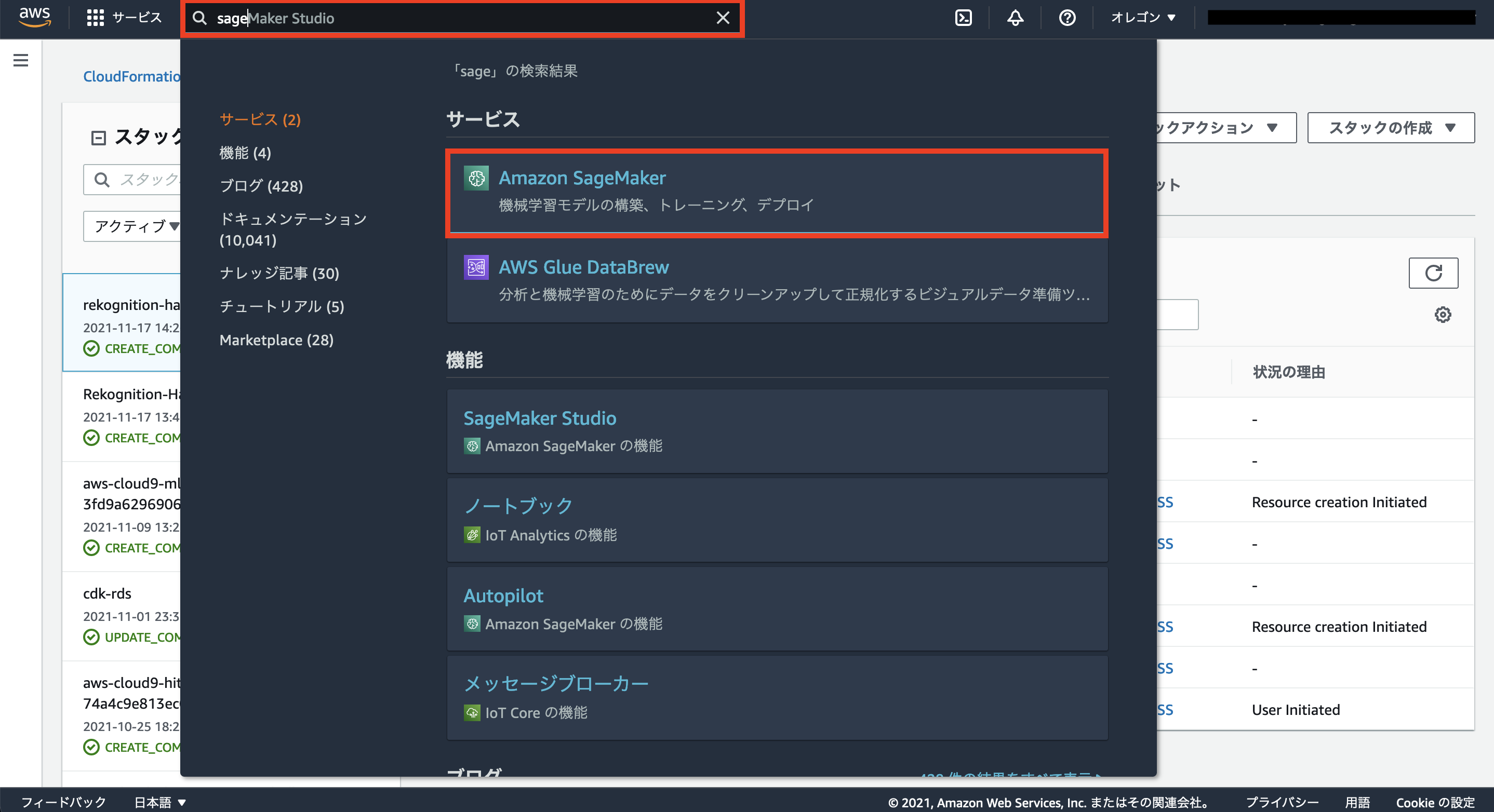1494x812 pixels.
Task: Select the aws-cloud9-ml stack row
Action: [122, 517]
